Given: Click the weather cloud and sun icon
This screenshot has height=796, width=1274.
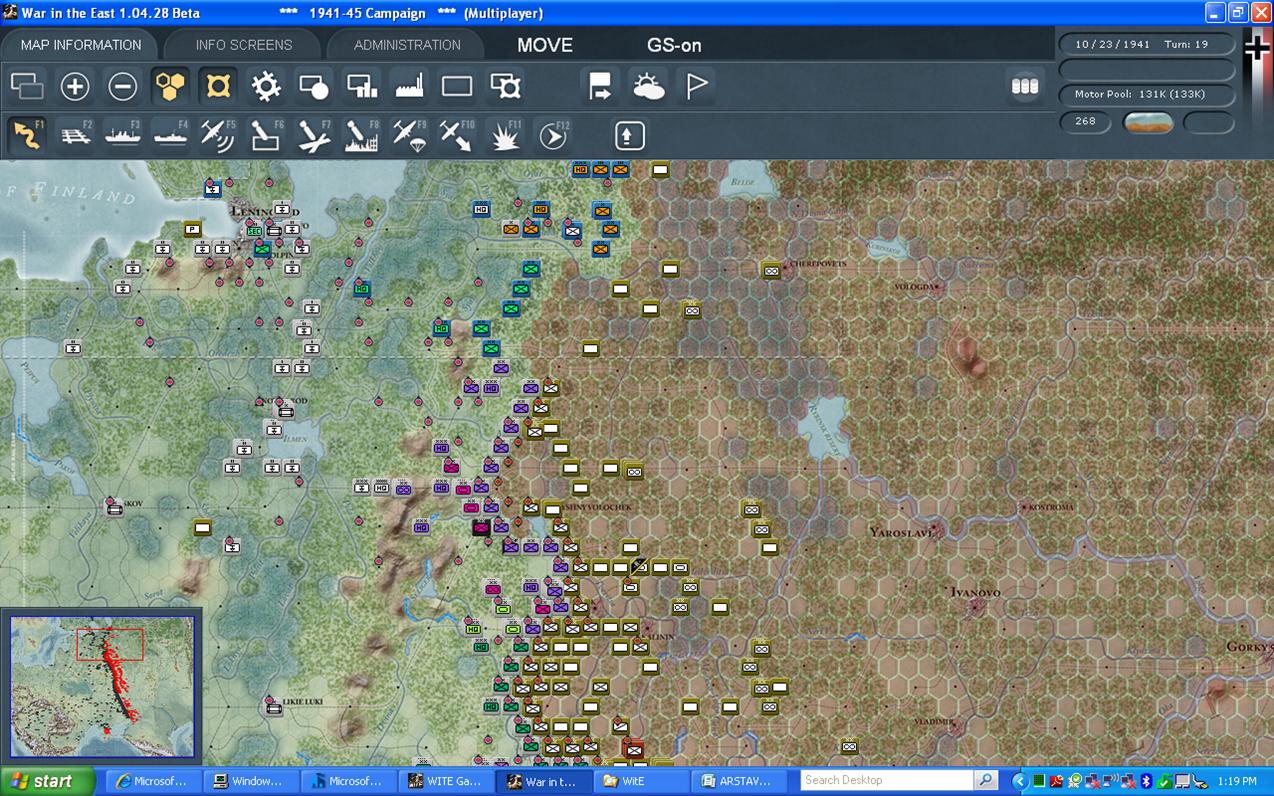Looking at the screenshot, I should point(649,87).
